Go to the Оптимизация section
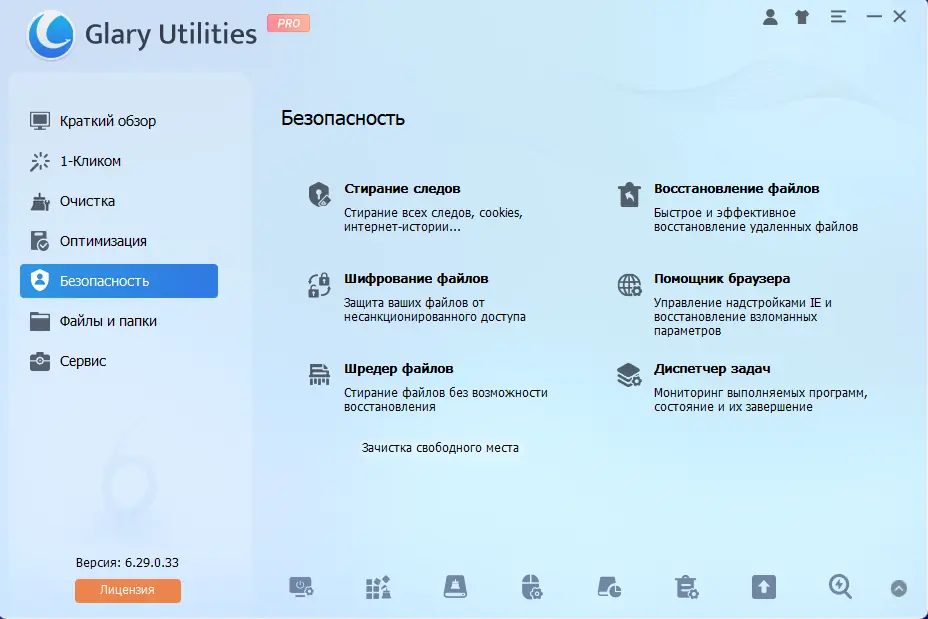Screen dimensions: 928x619 (118, 241)
